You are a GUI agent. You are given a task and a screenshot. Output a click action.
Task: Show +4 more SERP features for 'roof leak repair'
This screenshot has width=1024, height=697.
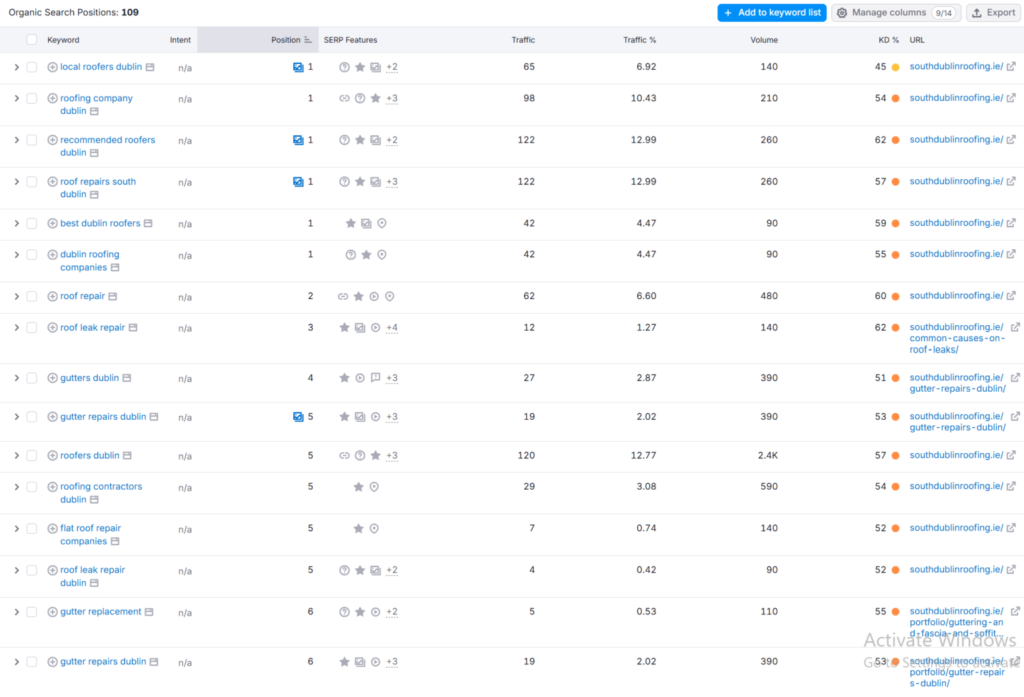coord(392,328)
